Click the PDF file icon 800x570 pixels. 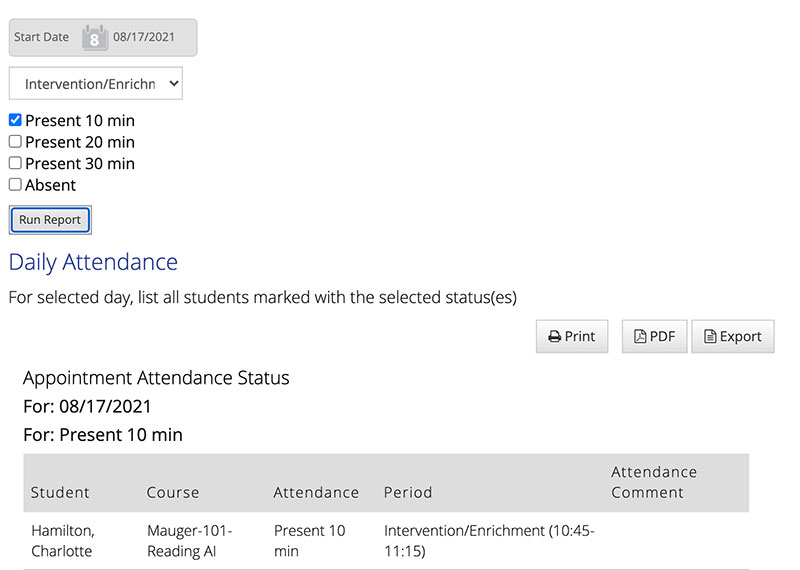(640, 336)
